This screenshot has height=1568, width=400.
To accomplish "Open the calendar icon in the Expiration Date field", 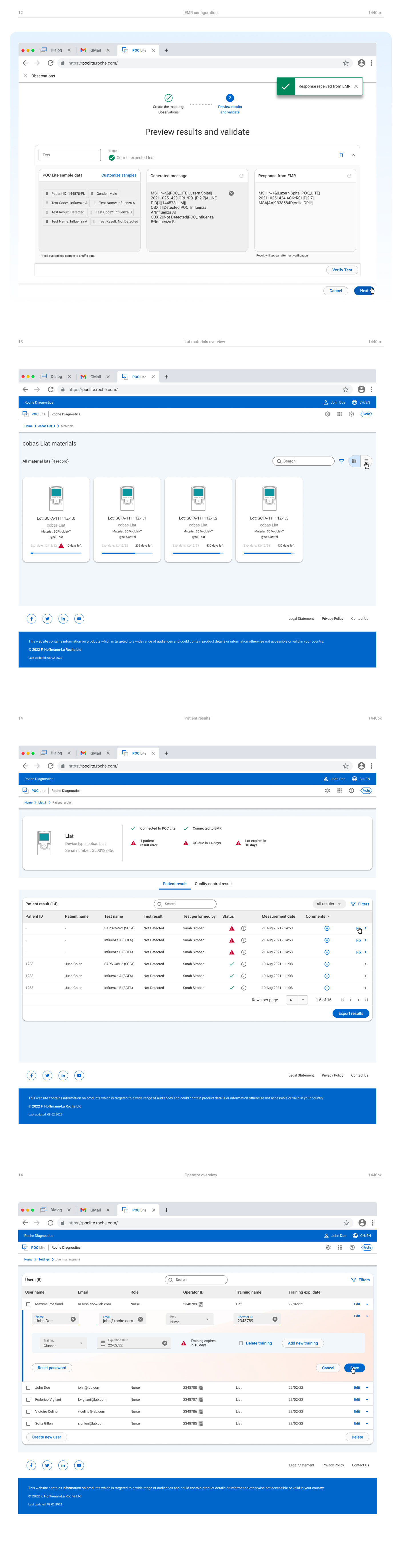I will click(103, 1343).
